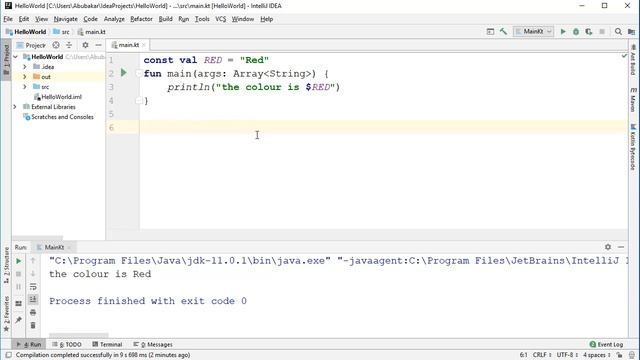Viewport: 640px width, 360px height.
Task: Run main function from the gutter play icon
Action: (x=124, y=73)
